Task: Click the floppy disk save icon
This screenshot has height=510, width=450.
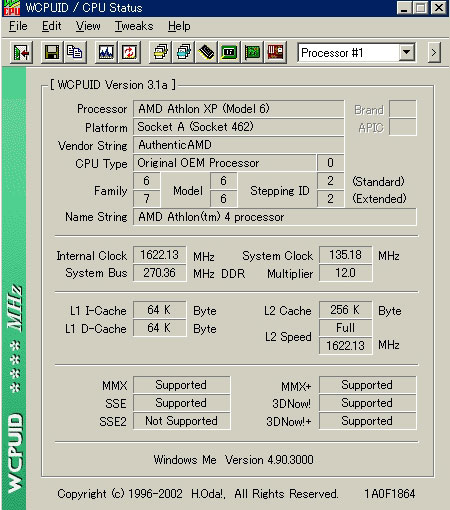Action: click(52, 52)
